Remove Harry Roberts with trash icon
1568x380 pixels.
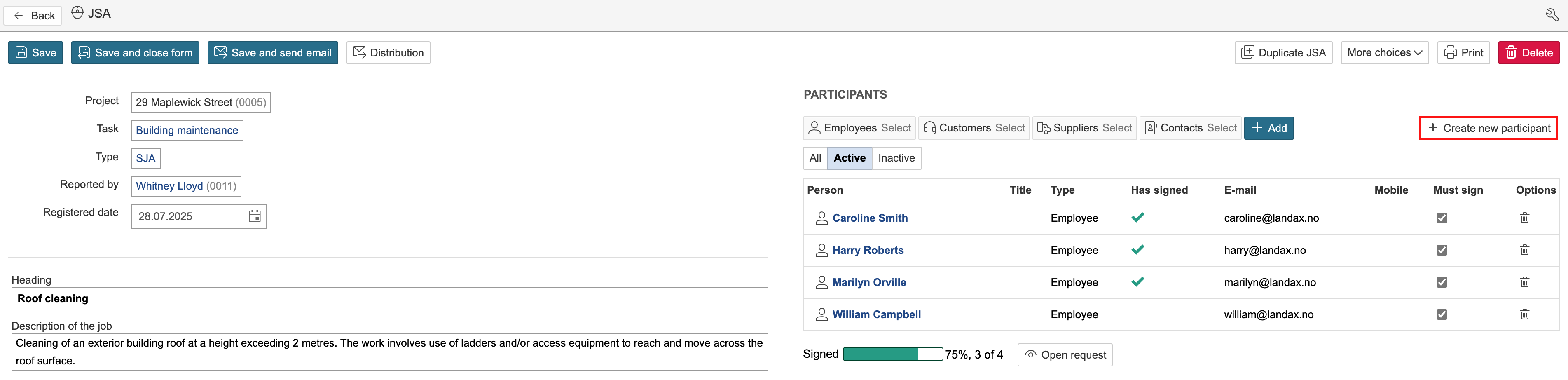click(1524, 250)
